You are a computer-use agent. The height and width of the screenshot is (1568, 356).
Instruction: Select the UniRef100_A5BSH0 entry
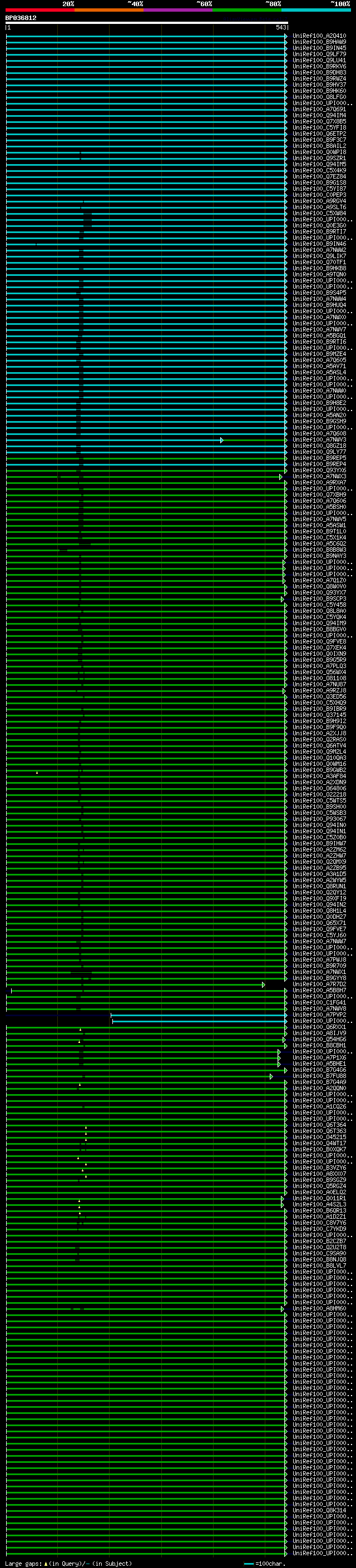pyautogui.click(x=319, y=507)
